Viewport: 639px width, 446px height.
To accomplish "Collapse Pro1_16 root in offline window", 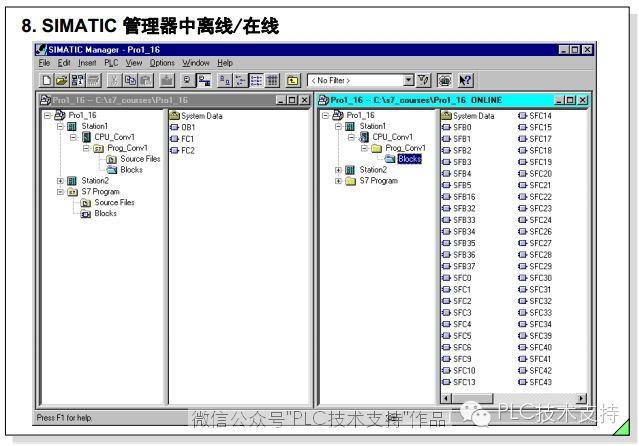I will tap(47, 115).
